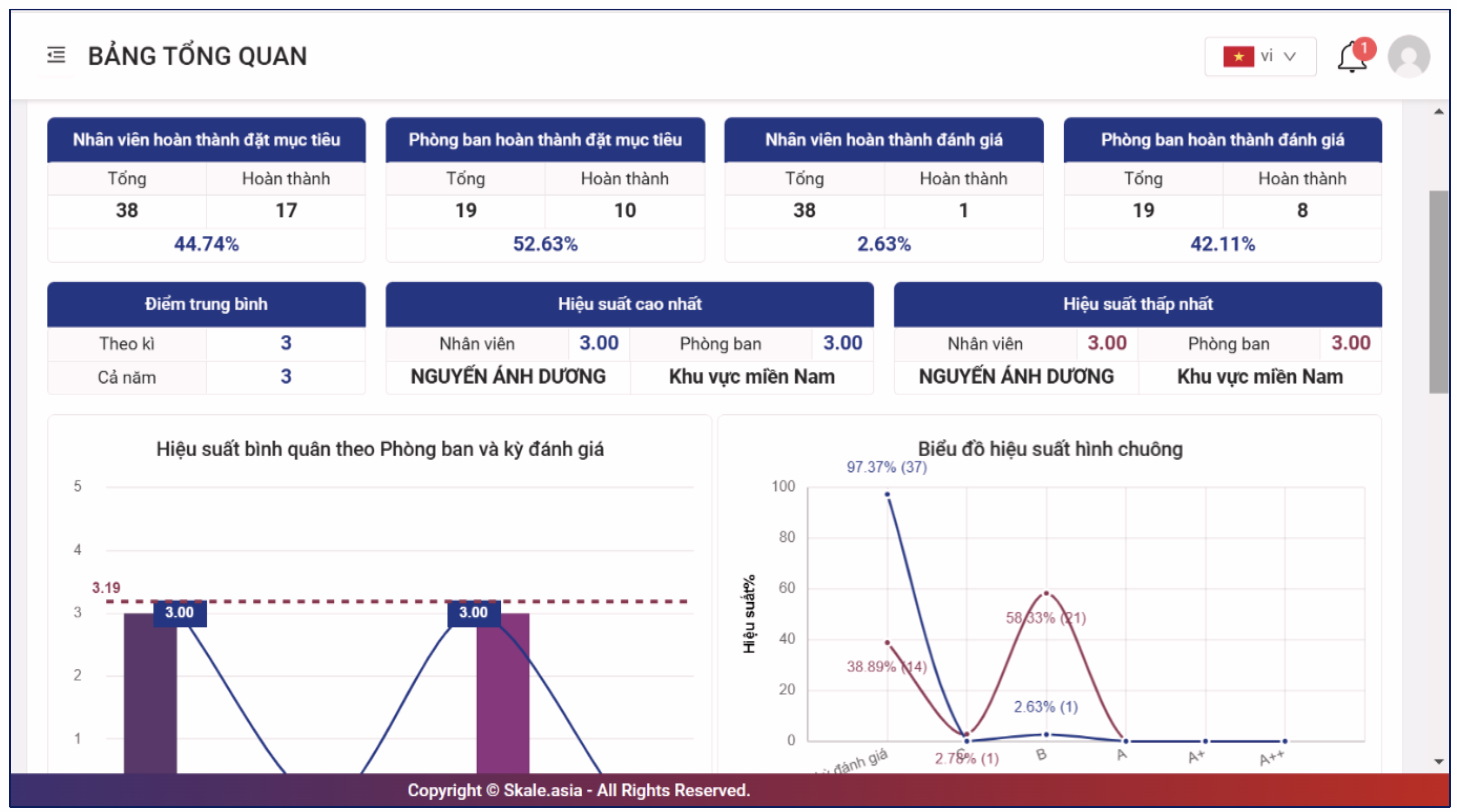The image size is (1457, 812).
Task: Select the 3.00 data label on first bar
Action: click(179, 612)
